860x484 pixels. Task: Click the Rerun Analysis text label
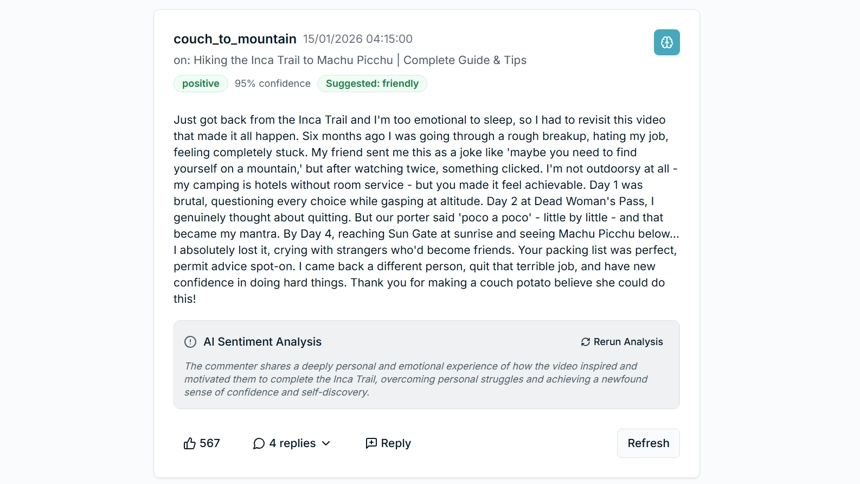[x=628, y=342]
